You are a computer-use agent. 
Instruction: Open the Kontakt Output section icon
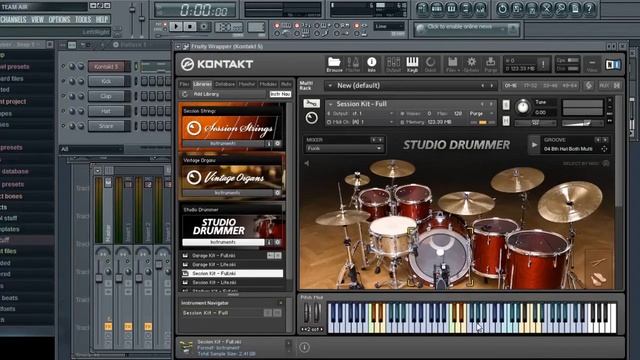[393, 64]
